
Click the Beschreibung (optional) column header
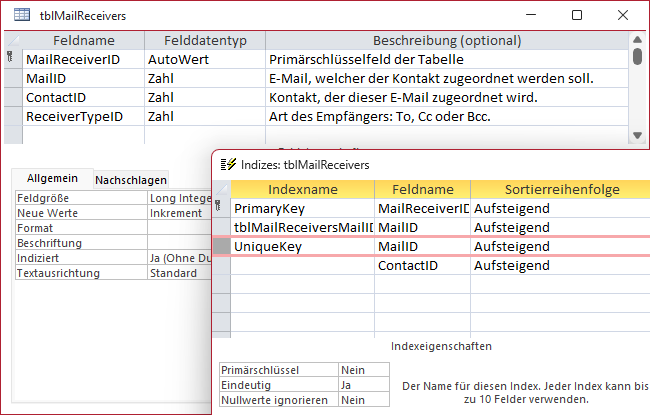pyautogui.click(x=447, y=41)
